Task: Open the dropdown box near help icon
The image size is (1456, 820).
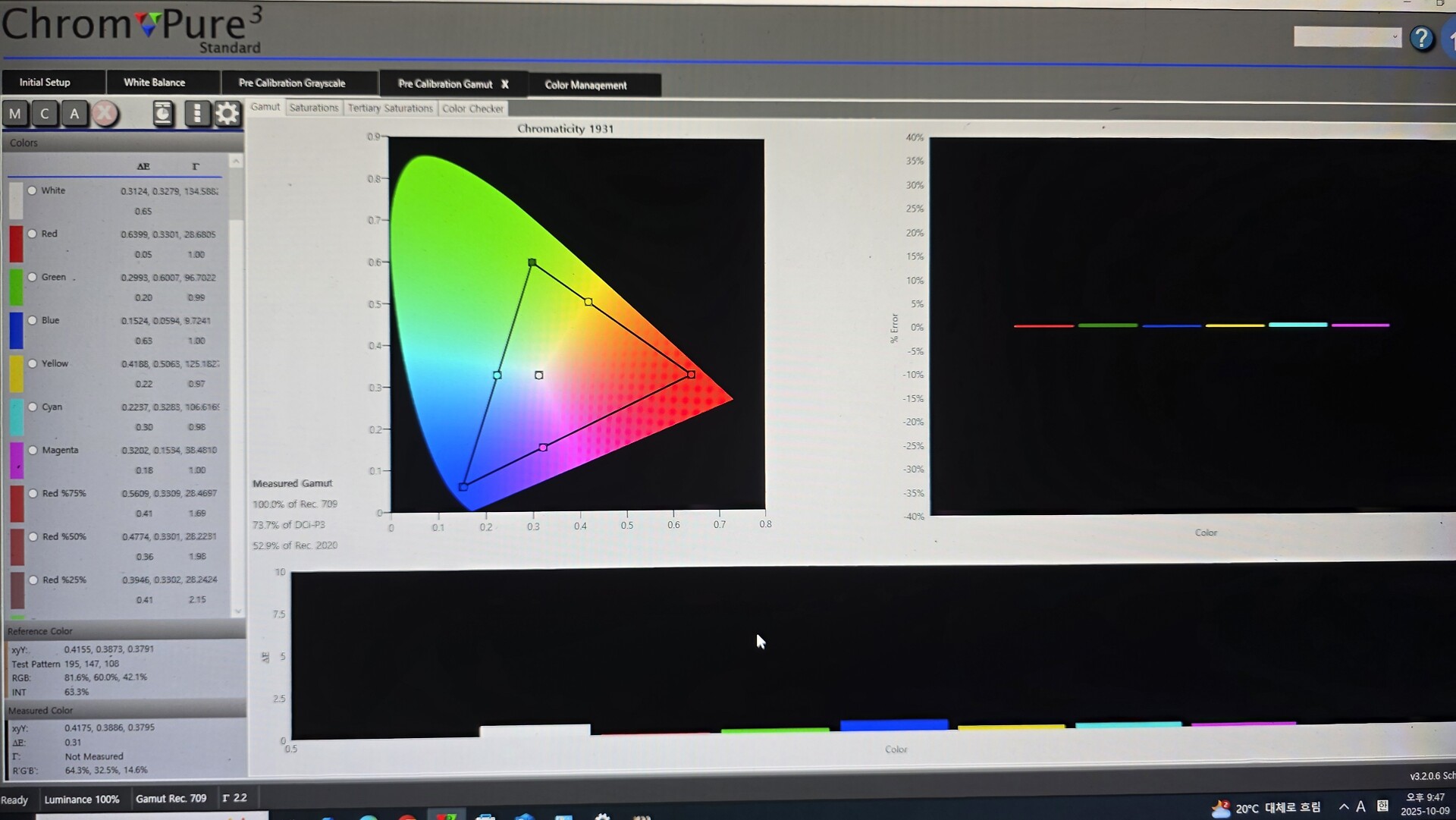Action: point(1347,36)
